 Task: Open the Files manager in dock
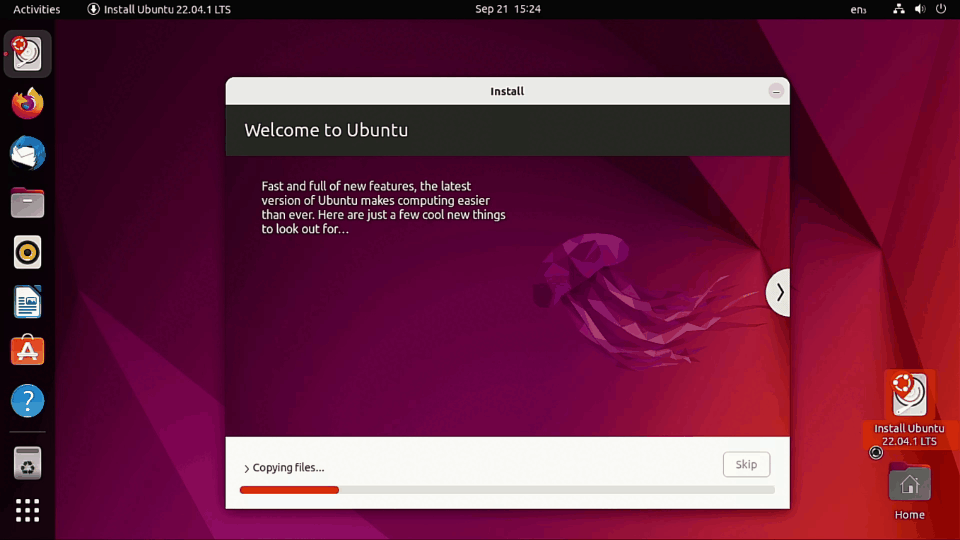coord(27,203)
